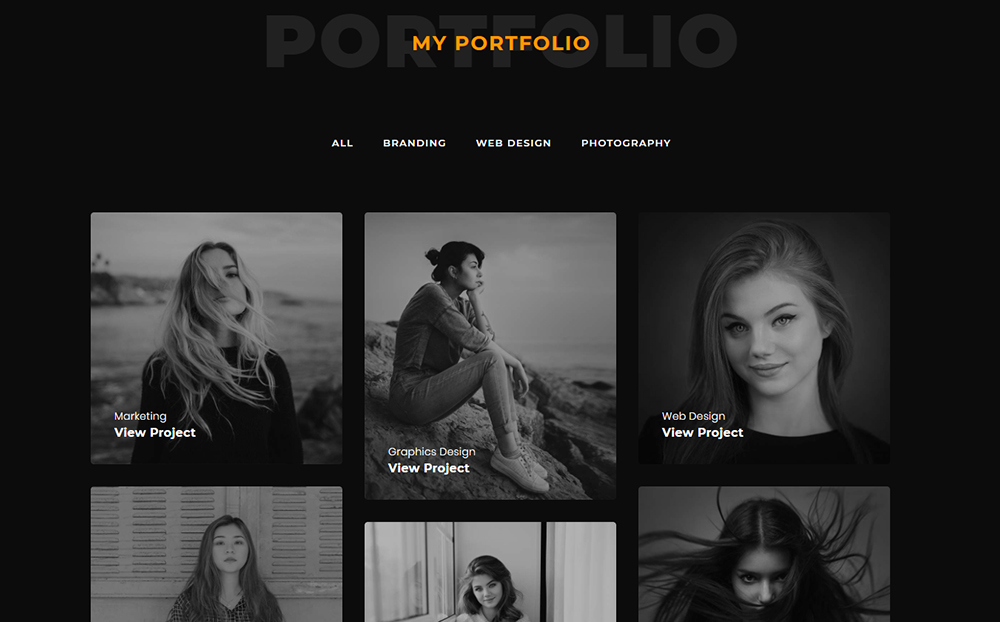Open photo of woman sitting on rocks

point(490,356)
